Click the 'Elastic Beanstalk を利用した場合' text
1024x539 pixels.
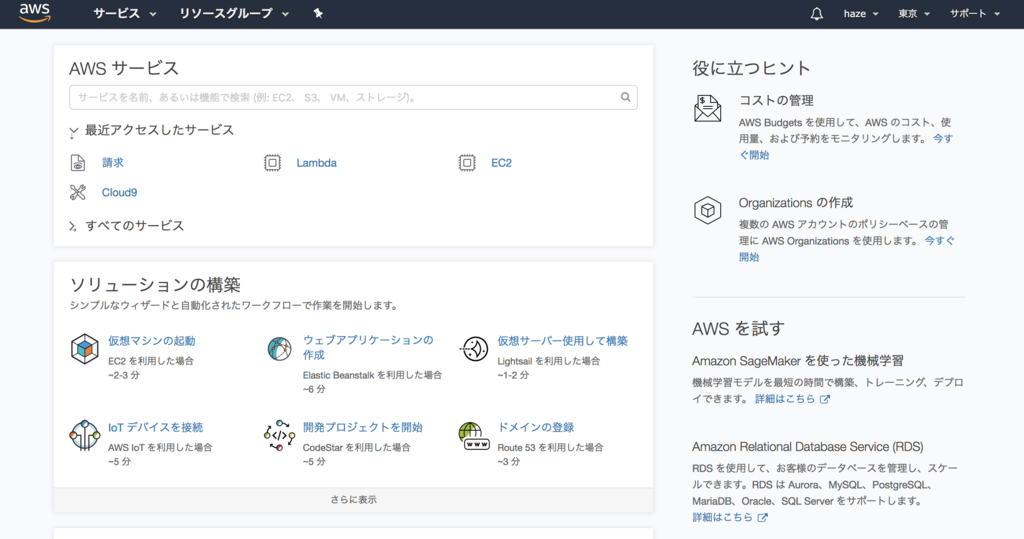click(x=372, y=375)
